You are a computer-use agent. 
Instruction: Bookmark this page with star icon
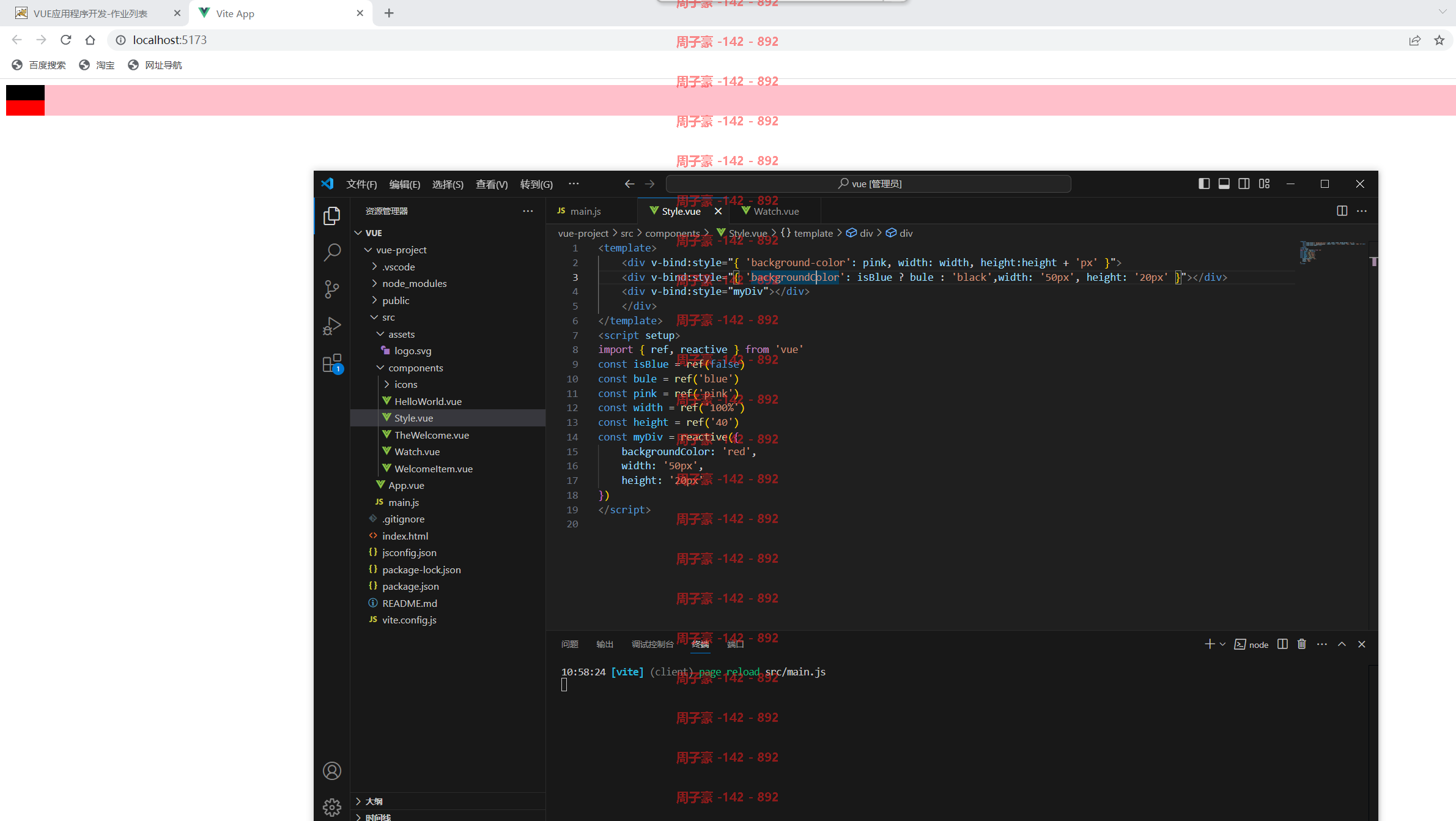pyautogui.click(x=1439, y=40)
